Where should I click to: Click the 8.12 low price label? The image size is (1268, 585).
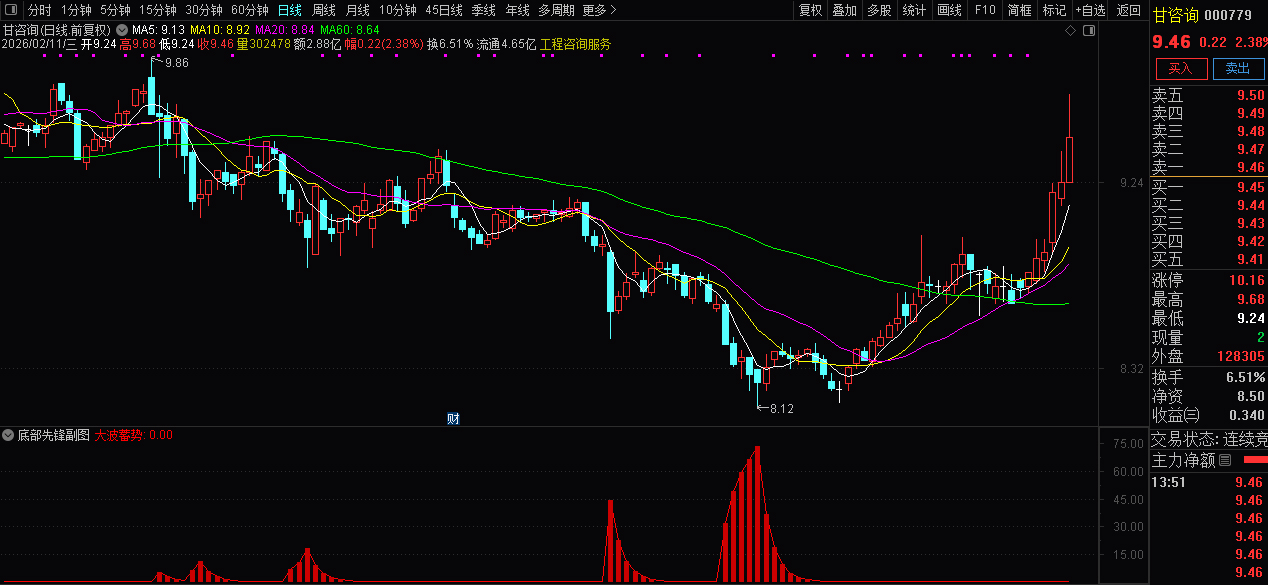(782, 409)
